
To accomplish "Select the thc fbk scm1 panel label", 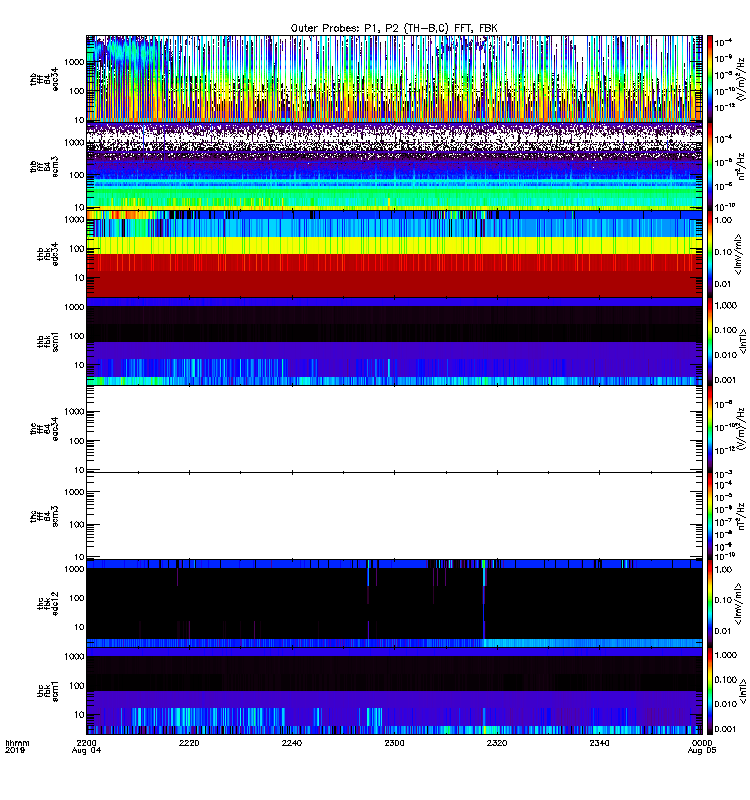I will tap(47, 691).
